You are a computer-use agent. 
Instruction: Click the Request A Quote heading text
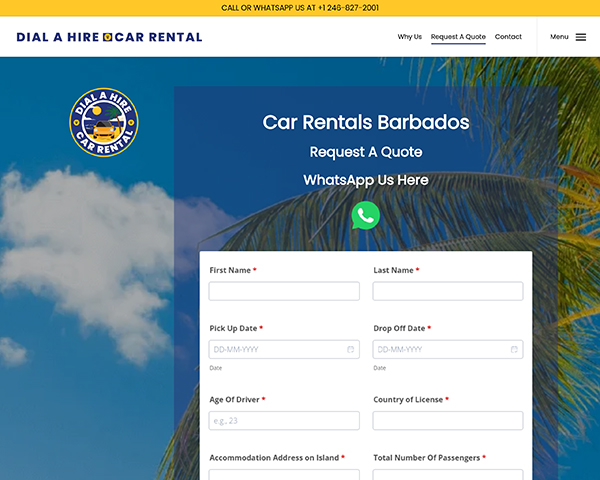(x=366, y=152)
